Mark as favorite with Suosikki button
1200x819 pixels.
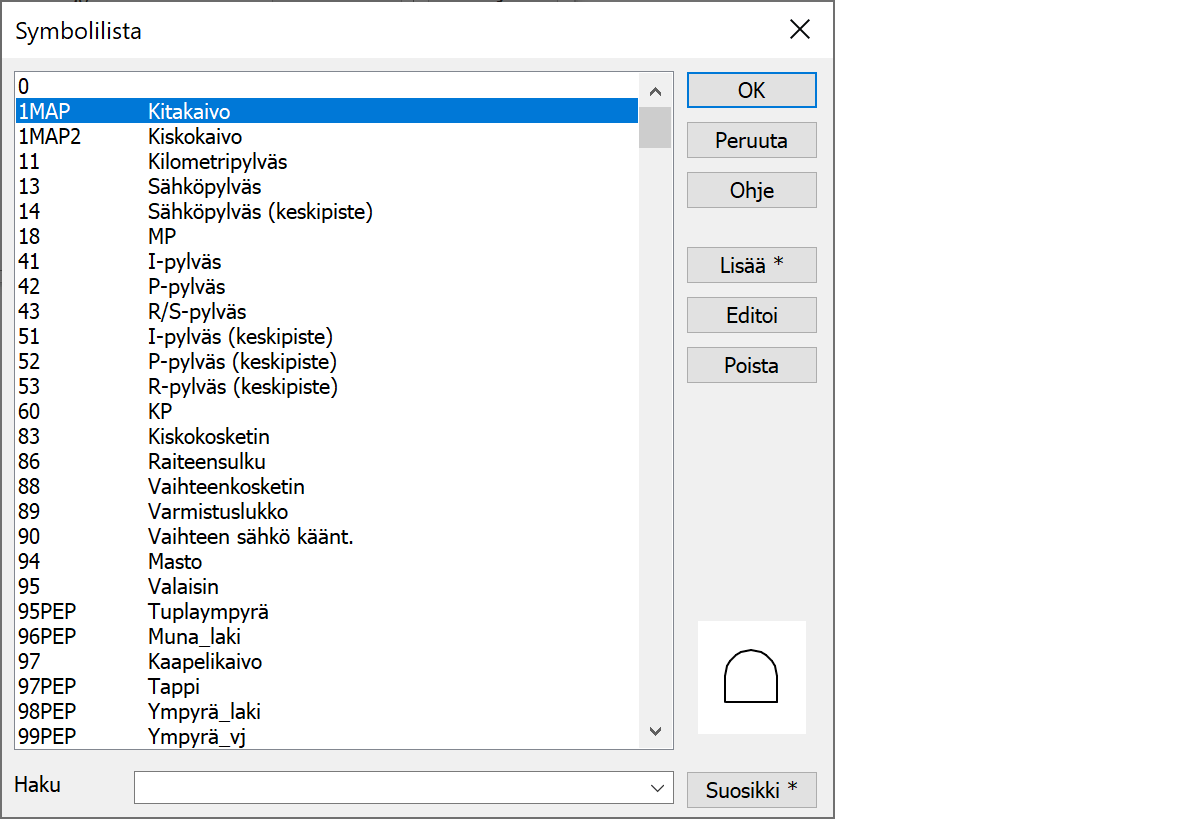(751, 789)
